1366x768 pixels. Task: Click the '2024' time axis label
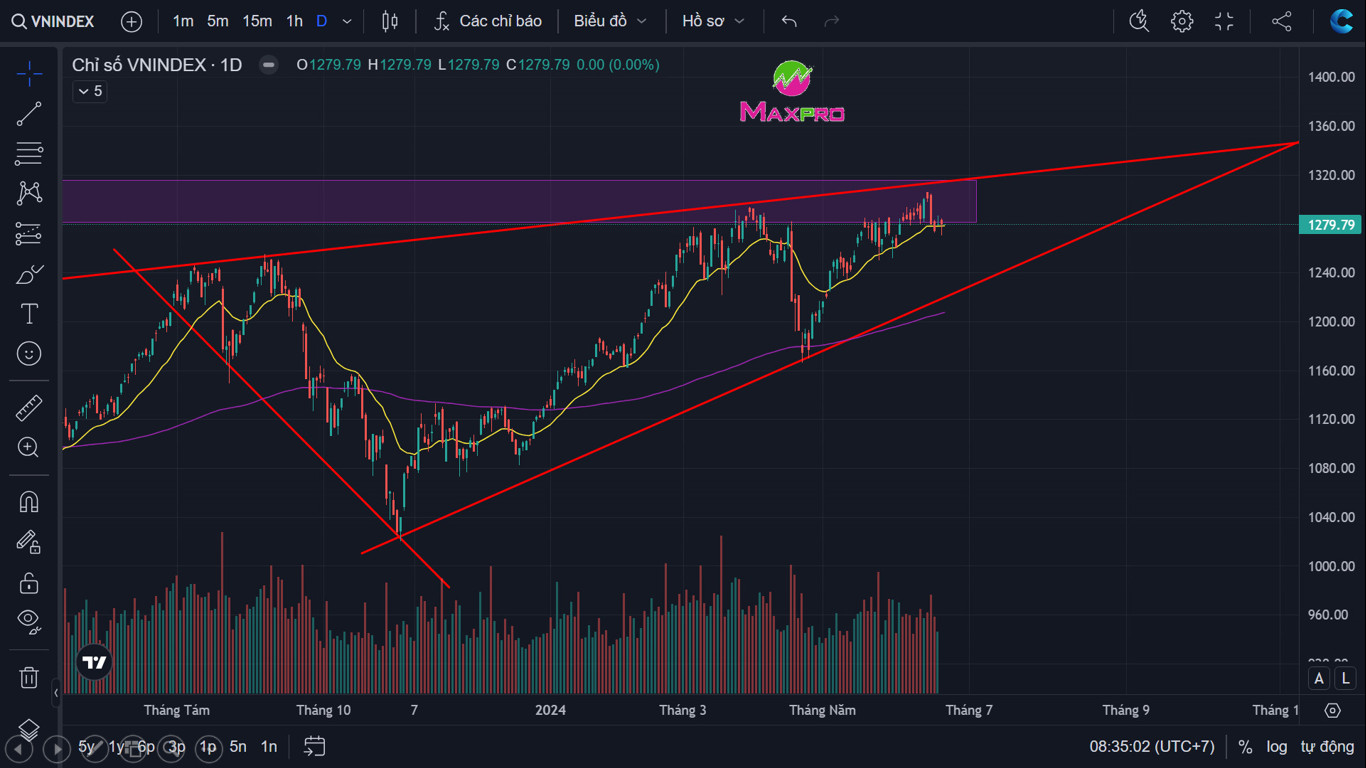[x=550, y=710]
